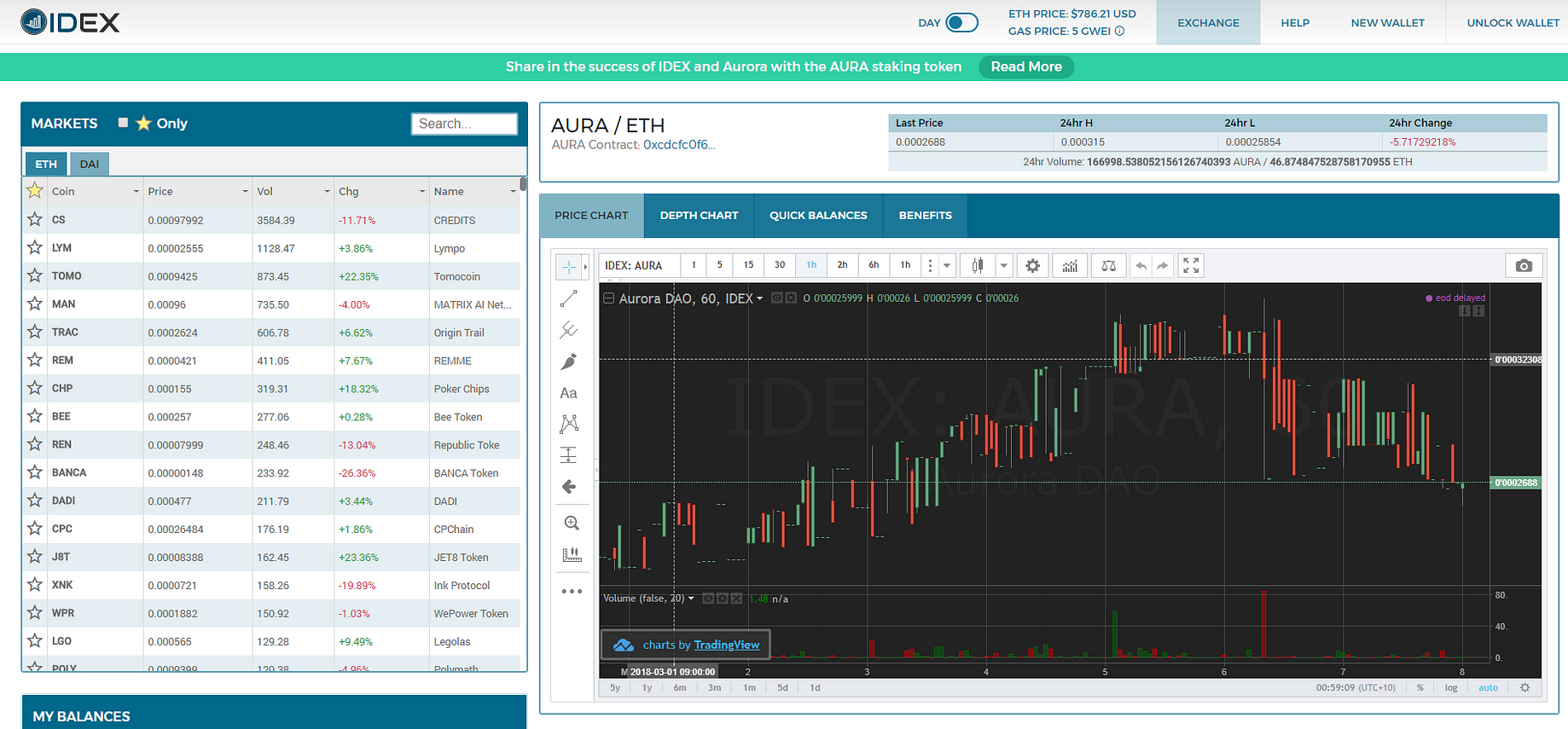Collapse the Aurora DAO legend box
1568x729 pixels.
[x=608, y=298]
